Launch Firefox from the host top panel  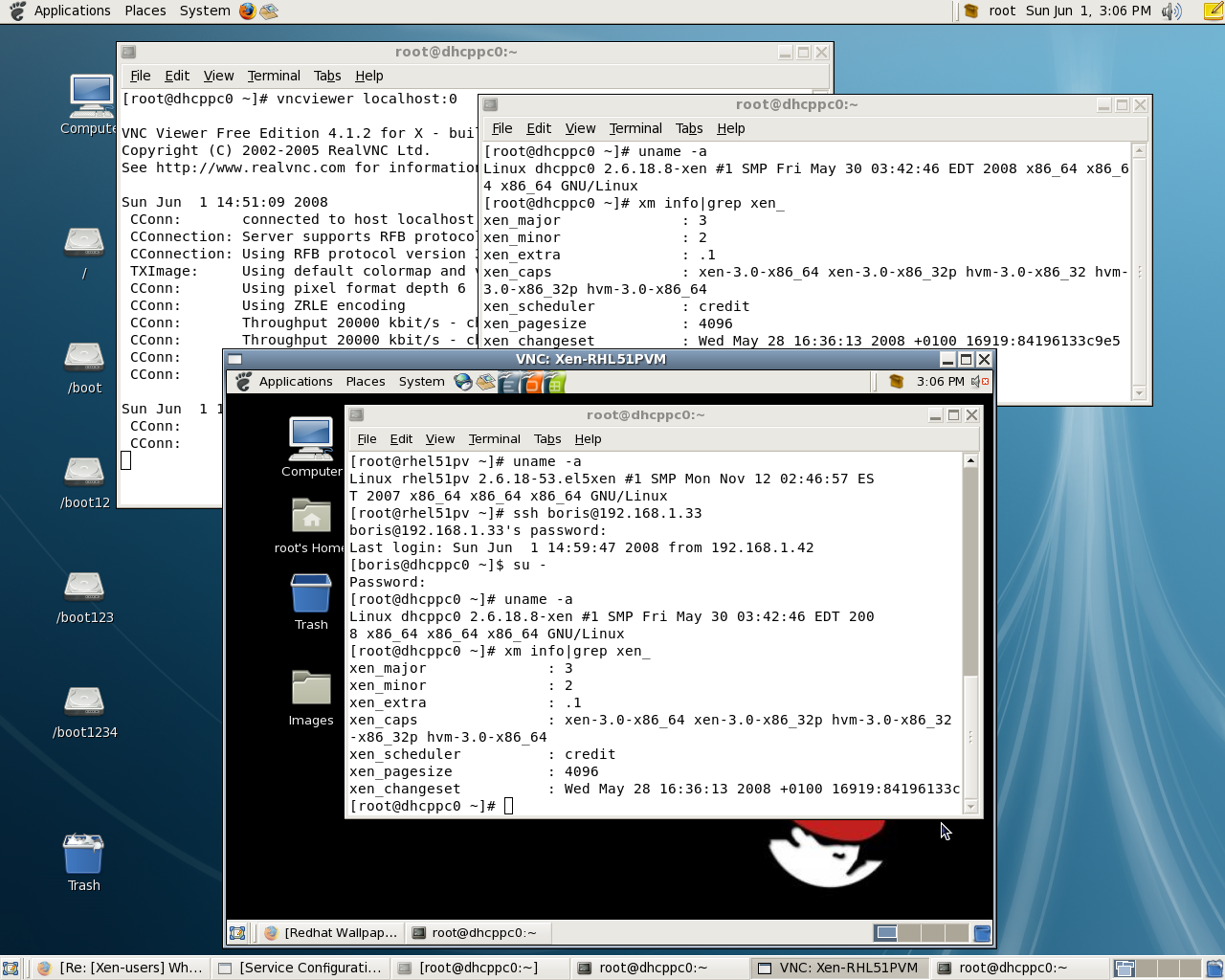248,11
